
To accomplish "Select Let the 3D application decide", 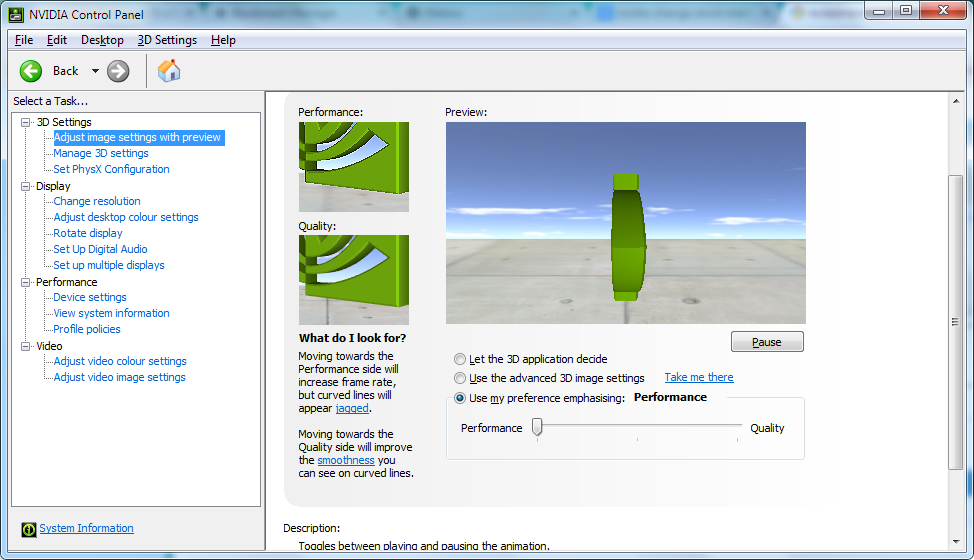I will tap(460, 359).
